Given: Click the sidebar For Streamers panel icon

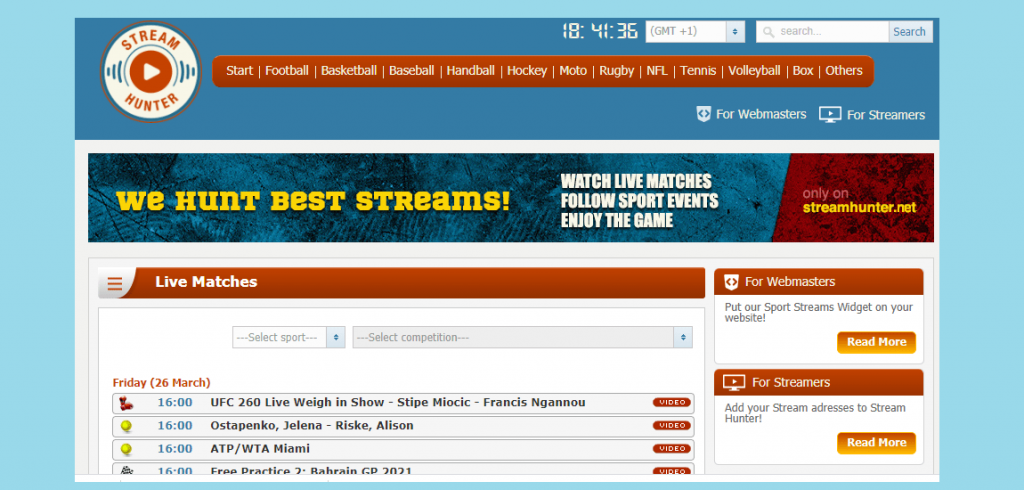Looking at the screenshot, I should click(x=734, y=382).
